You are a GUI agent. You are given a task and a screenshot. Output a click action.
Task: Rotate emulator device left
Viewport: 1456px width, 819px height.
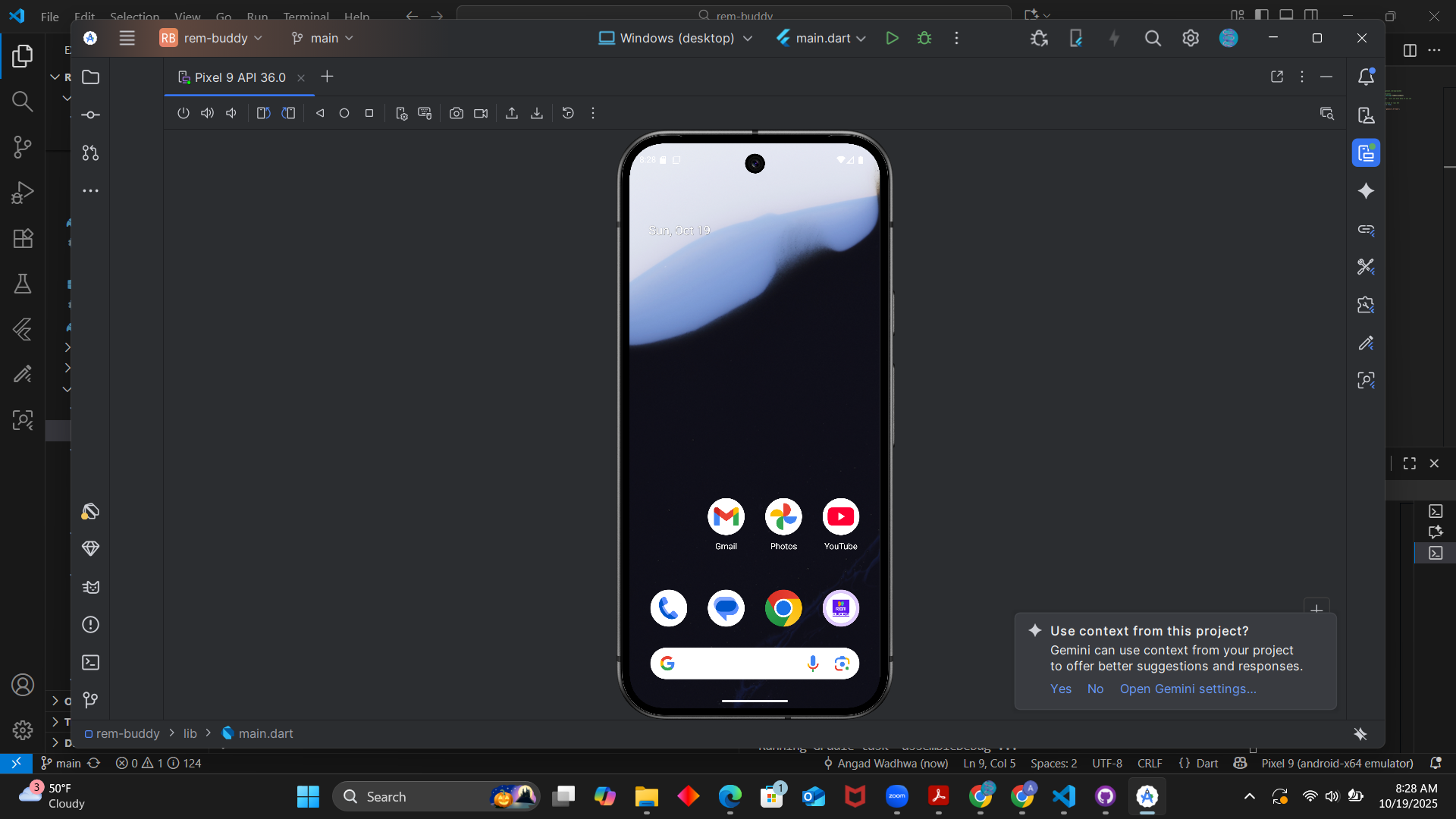(263, 113)
